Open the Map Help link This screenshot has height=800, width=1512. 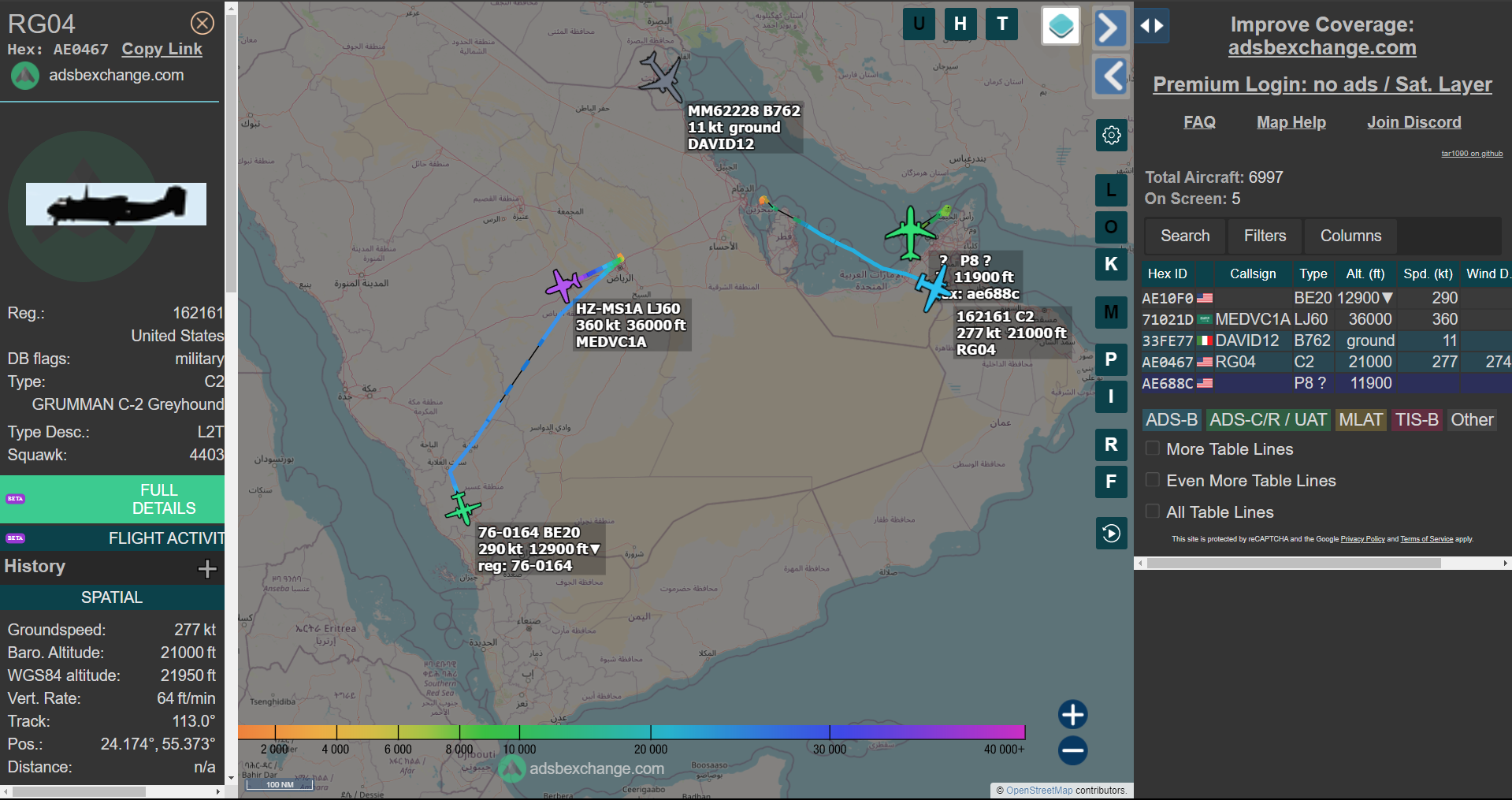click(1291, 122)
